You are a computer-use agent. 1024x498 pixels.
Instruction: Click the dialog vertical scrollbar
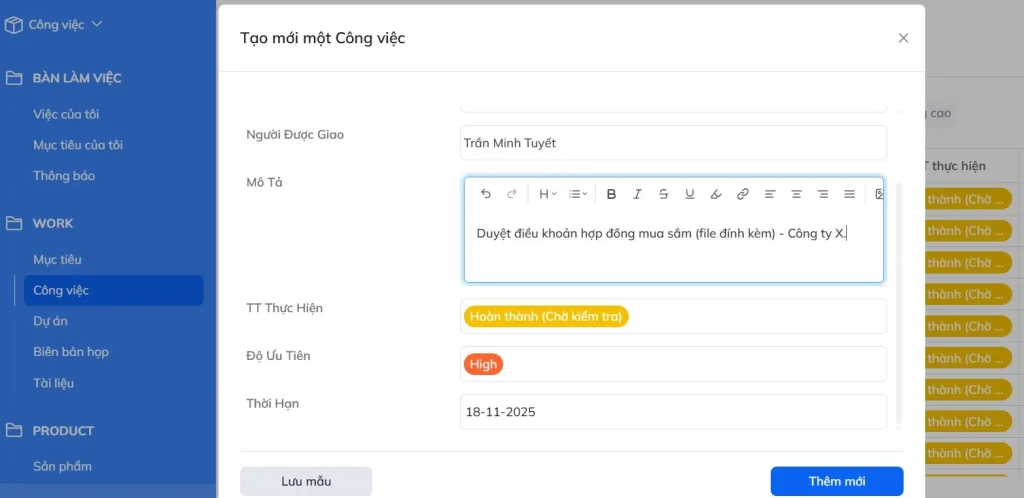pos(899,303)
